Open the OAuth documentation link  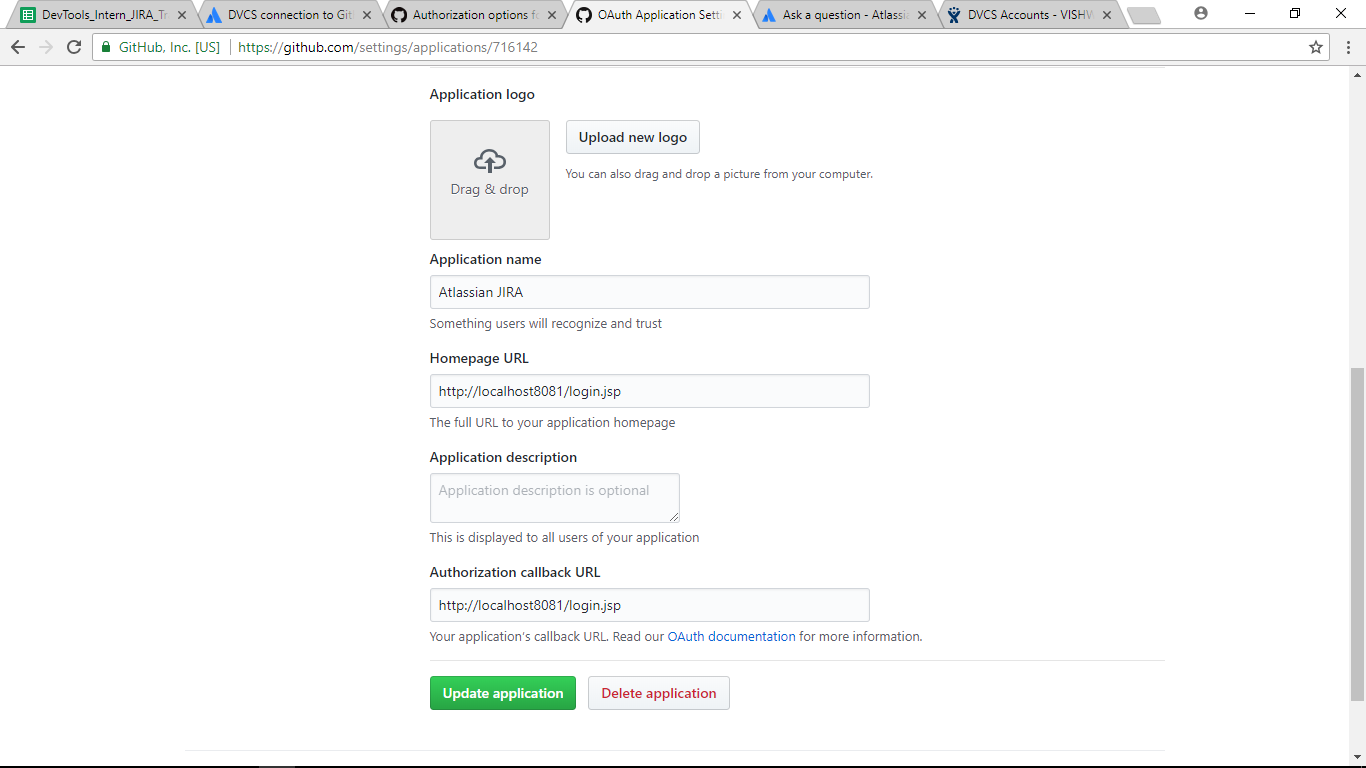point(732,636)
